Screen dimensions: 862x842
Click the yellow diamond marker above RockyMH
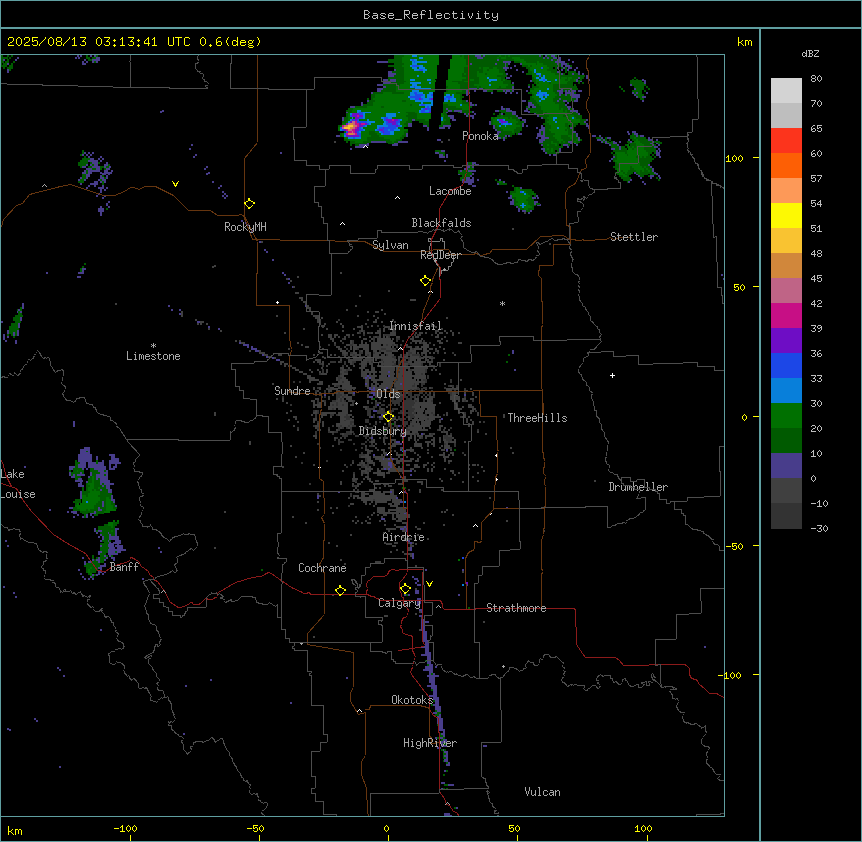pos(250,204)
